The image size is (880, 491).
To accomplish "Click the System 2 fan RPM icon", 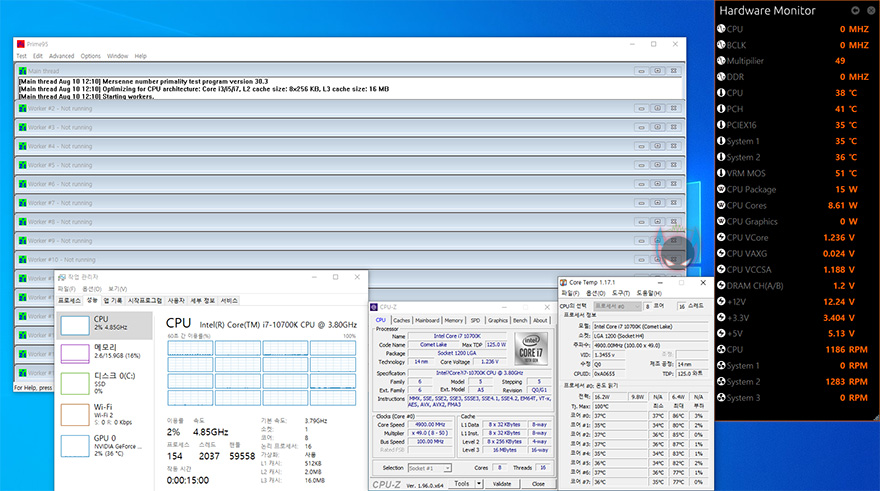I will click(x=721, y=382).
